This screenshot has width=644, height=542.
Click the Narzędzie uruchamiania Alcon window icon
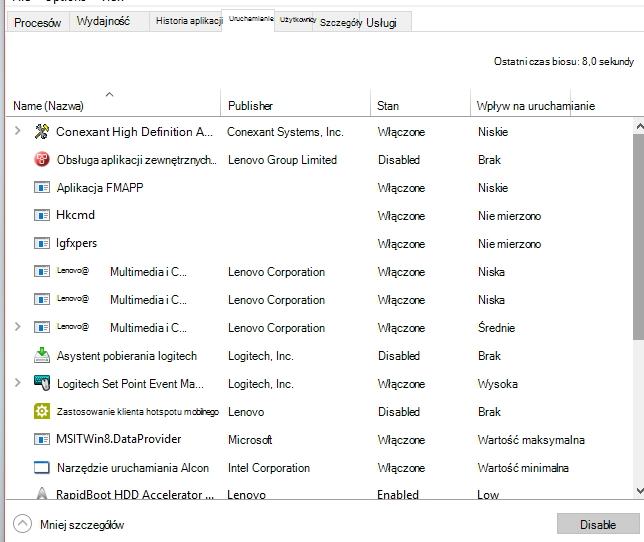click(x=41, y=467)
